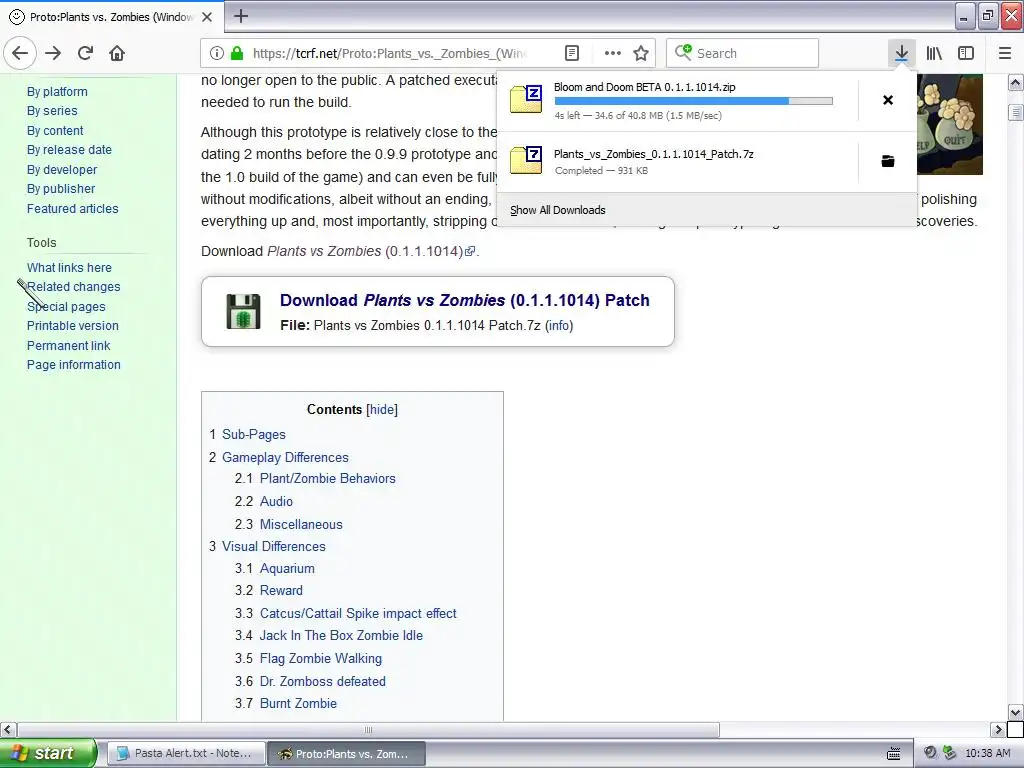Viewport: 1024px width, 768px height.
Task: Open on-screen keyboard tray icon
Action: pos(894,754)
